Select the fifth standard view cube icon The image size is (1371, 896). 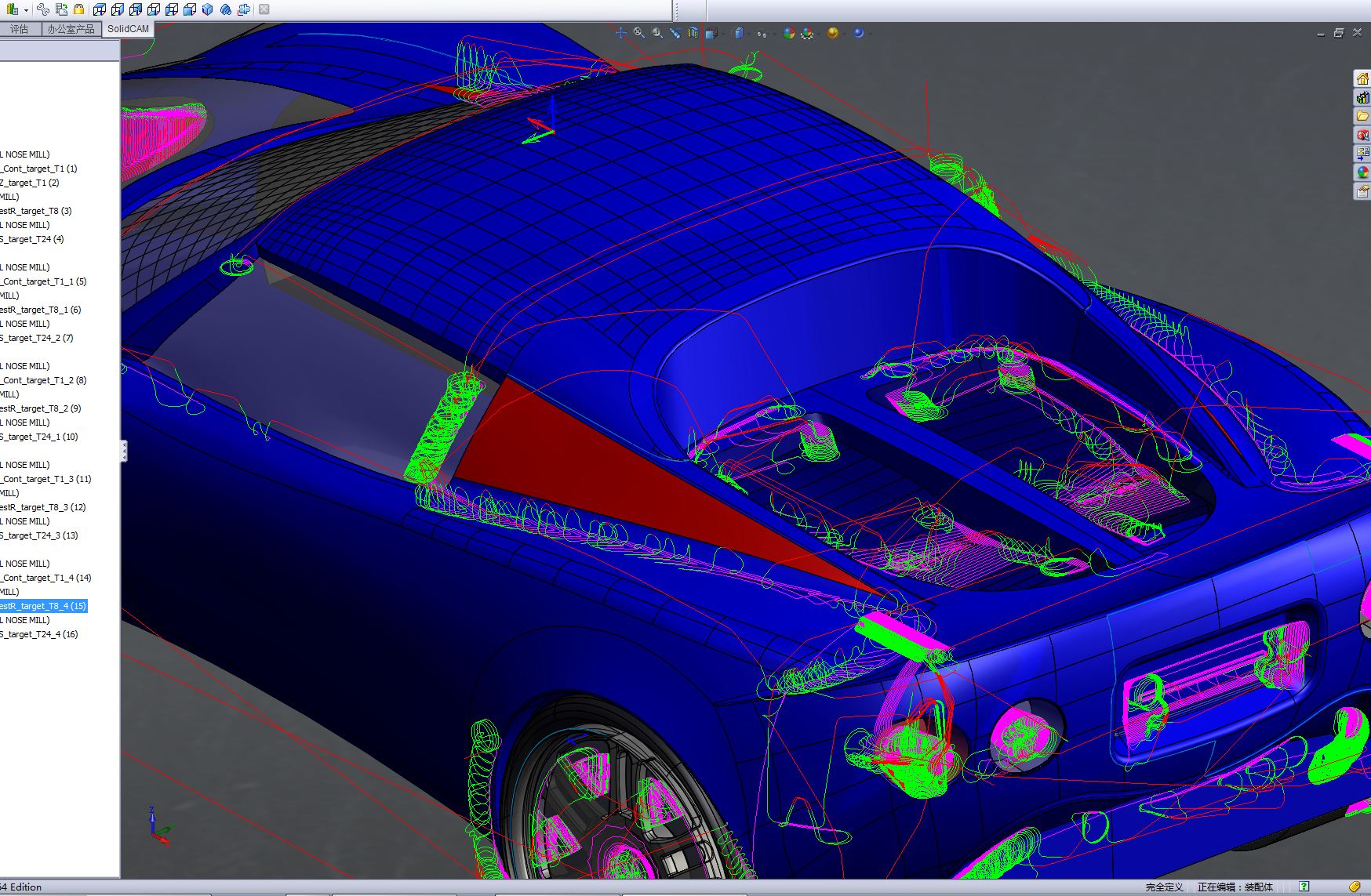click(172, 9)
